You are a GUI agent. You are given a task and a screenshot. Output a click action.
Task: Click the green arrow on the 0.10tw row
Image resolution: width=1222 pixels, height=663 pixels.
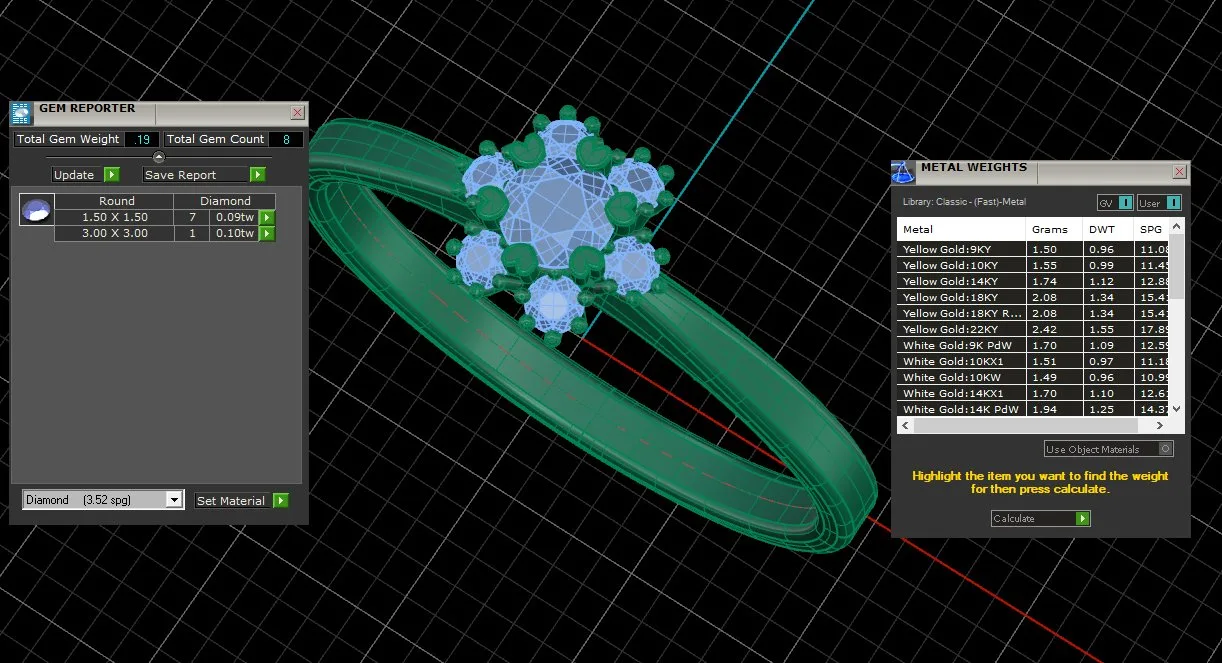point(267,234)
